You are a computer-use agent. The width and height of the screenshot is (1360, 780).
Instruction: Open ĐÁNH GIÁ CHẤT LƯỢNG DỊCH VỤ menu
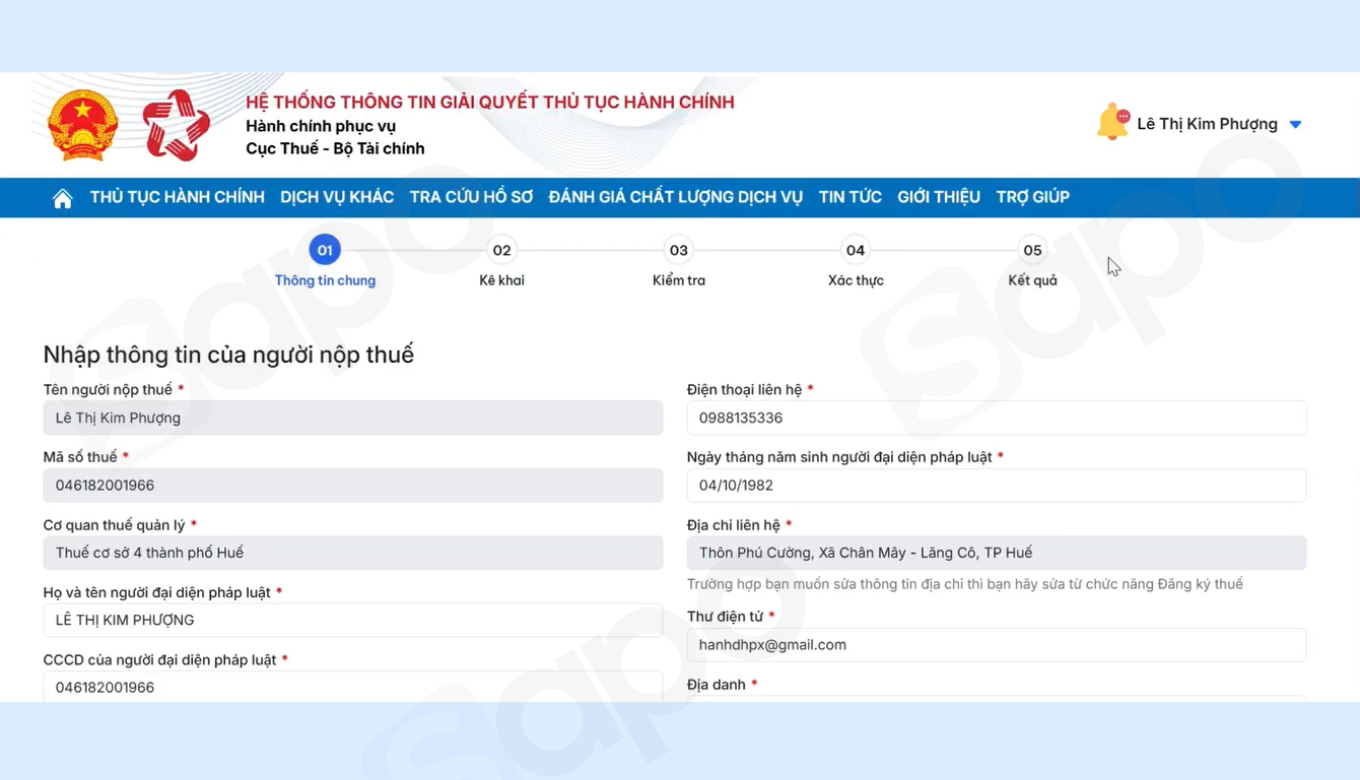[x=675, y=197]
